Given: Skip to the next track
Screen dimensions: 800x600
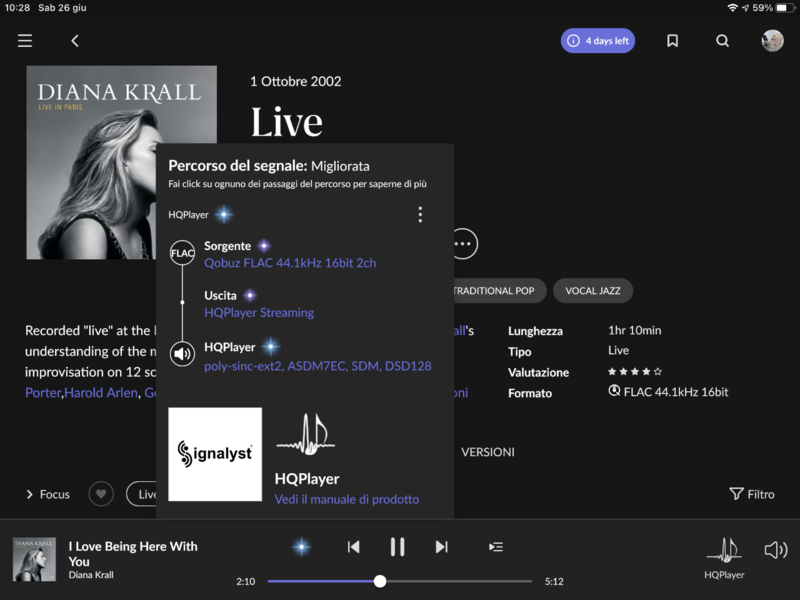Looking at the screenshot, I should click(441, 547).
